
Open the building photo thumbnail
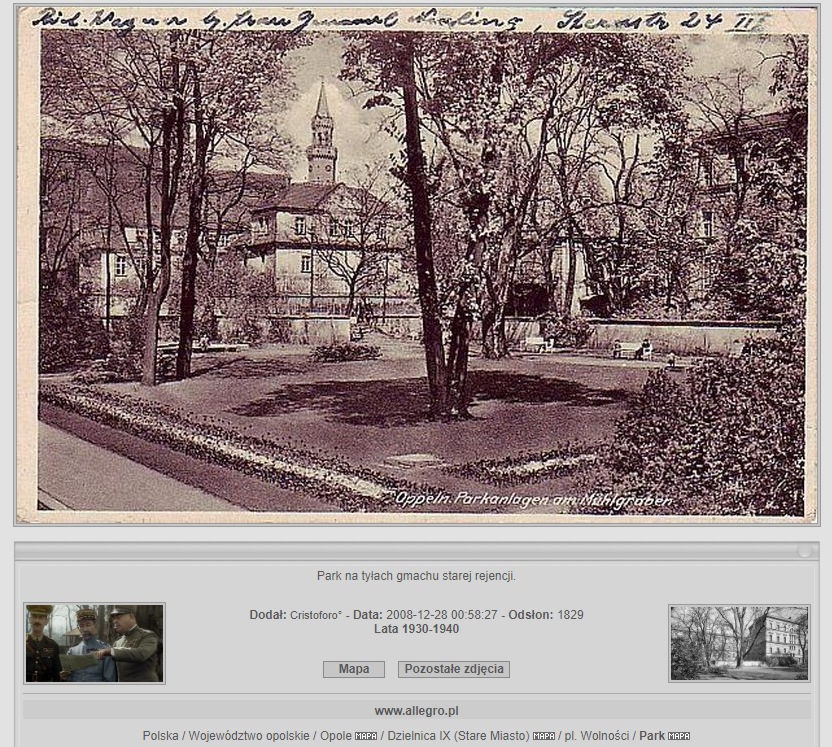tap(739, 643)
